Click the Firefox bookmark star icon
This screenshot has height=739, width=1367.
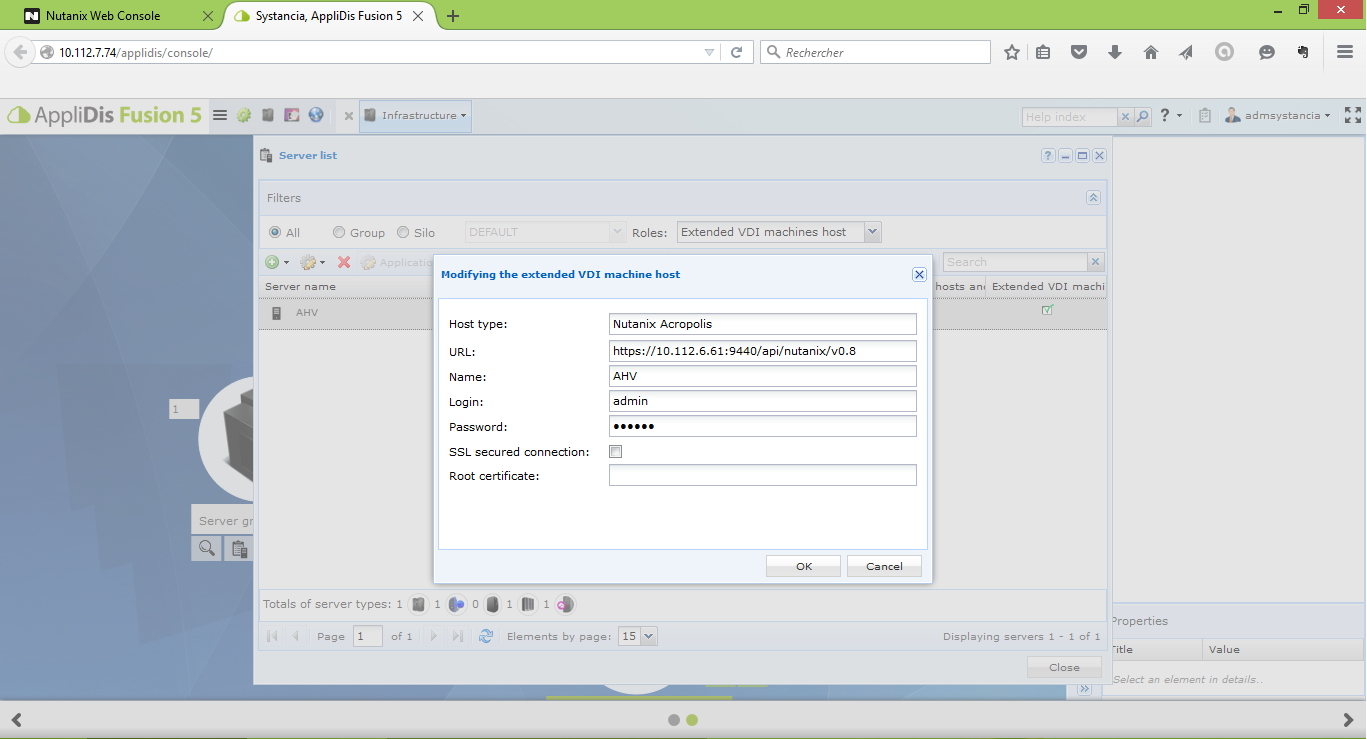click(x=1012, y=53)
